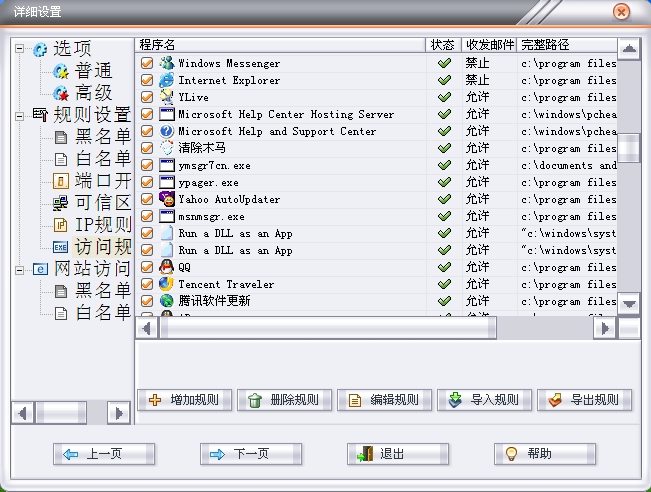Click the list's horizontal scrollbar thumb
This screenshot has width=651, height=492.
(x=328, y=329)
